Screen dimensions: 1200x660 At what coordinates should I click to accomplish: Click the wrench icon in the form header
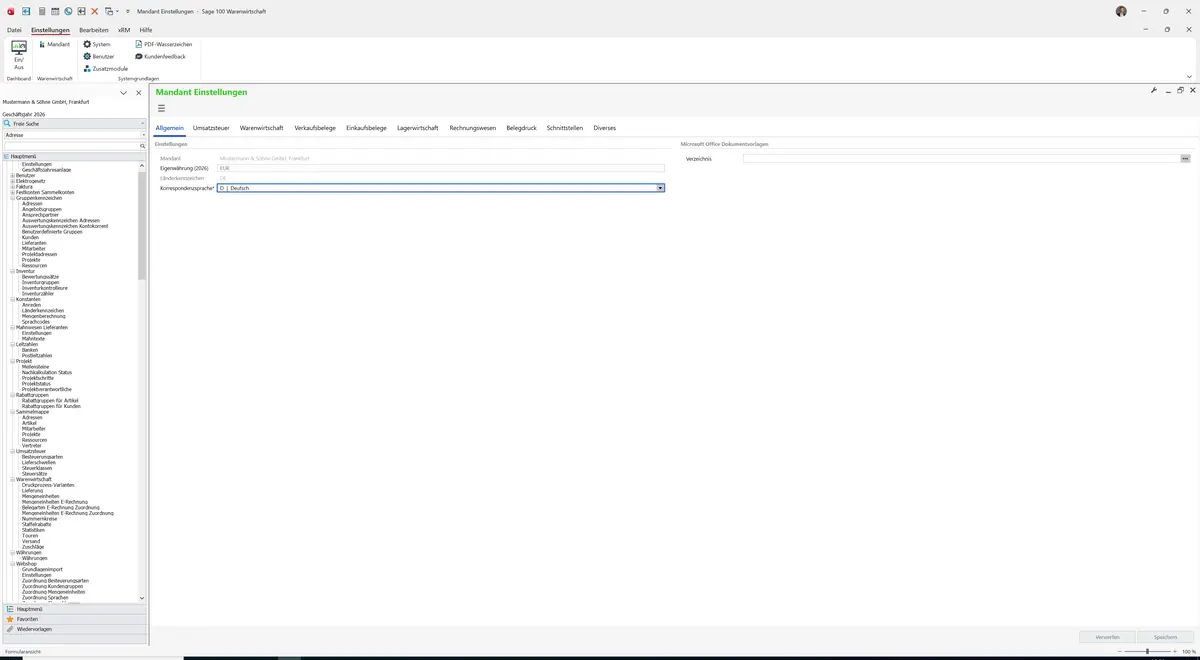pos(1154,90)
